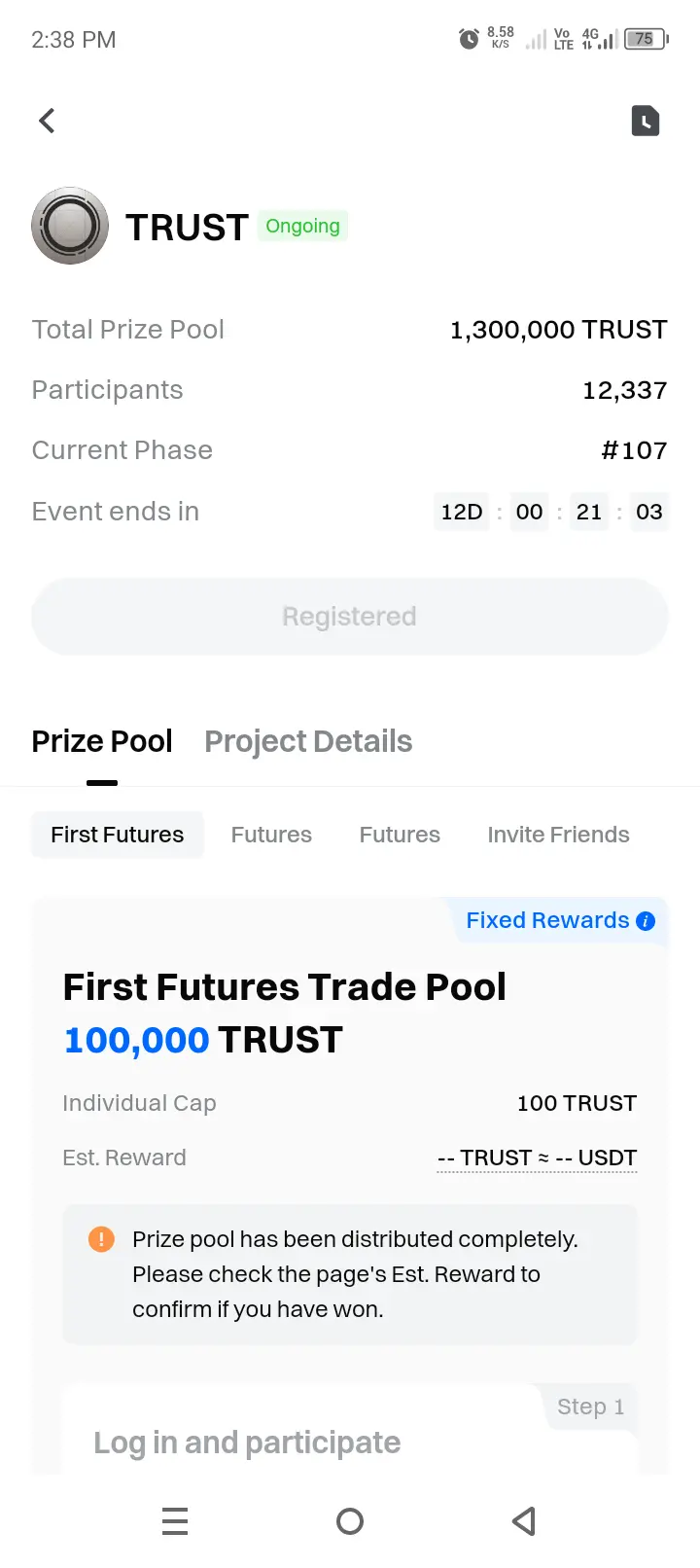700x1568 pixels.
Task: Tap the back arrow icon
Action: 47,121
